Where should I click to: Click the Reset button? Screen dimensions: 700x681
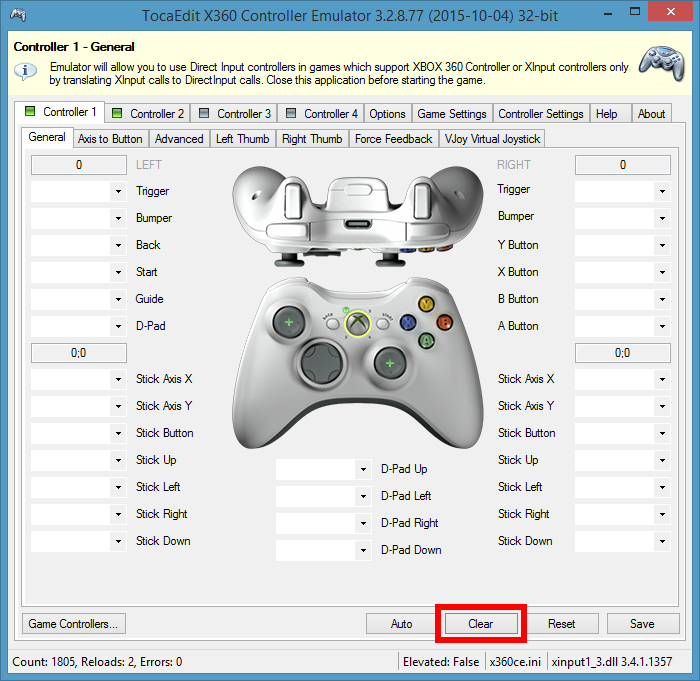562,623
